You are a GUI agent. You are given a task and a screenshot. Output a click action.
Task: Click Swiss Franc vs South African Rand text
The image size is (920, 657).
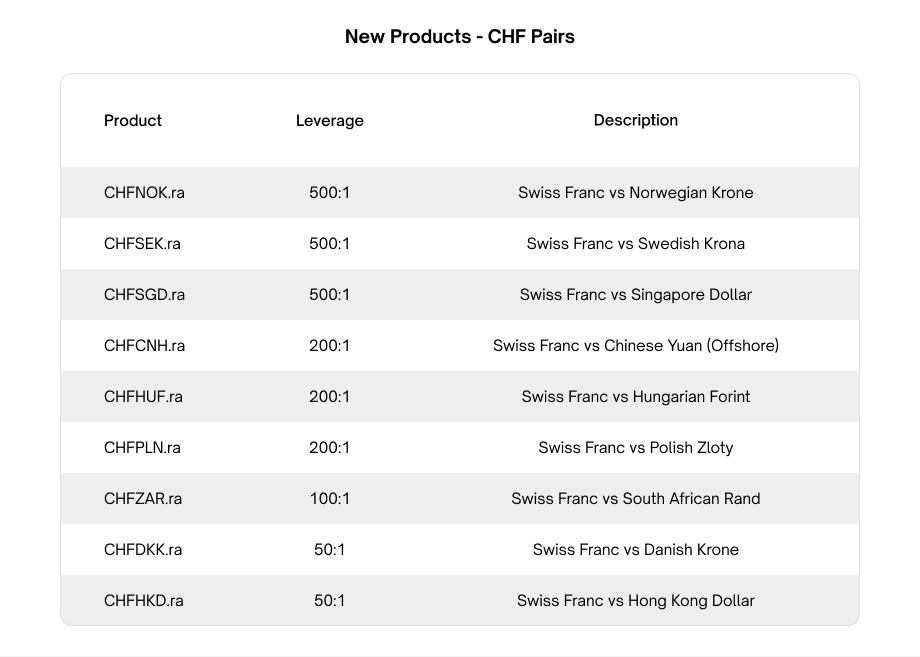635,498
